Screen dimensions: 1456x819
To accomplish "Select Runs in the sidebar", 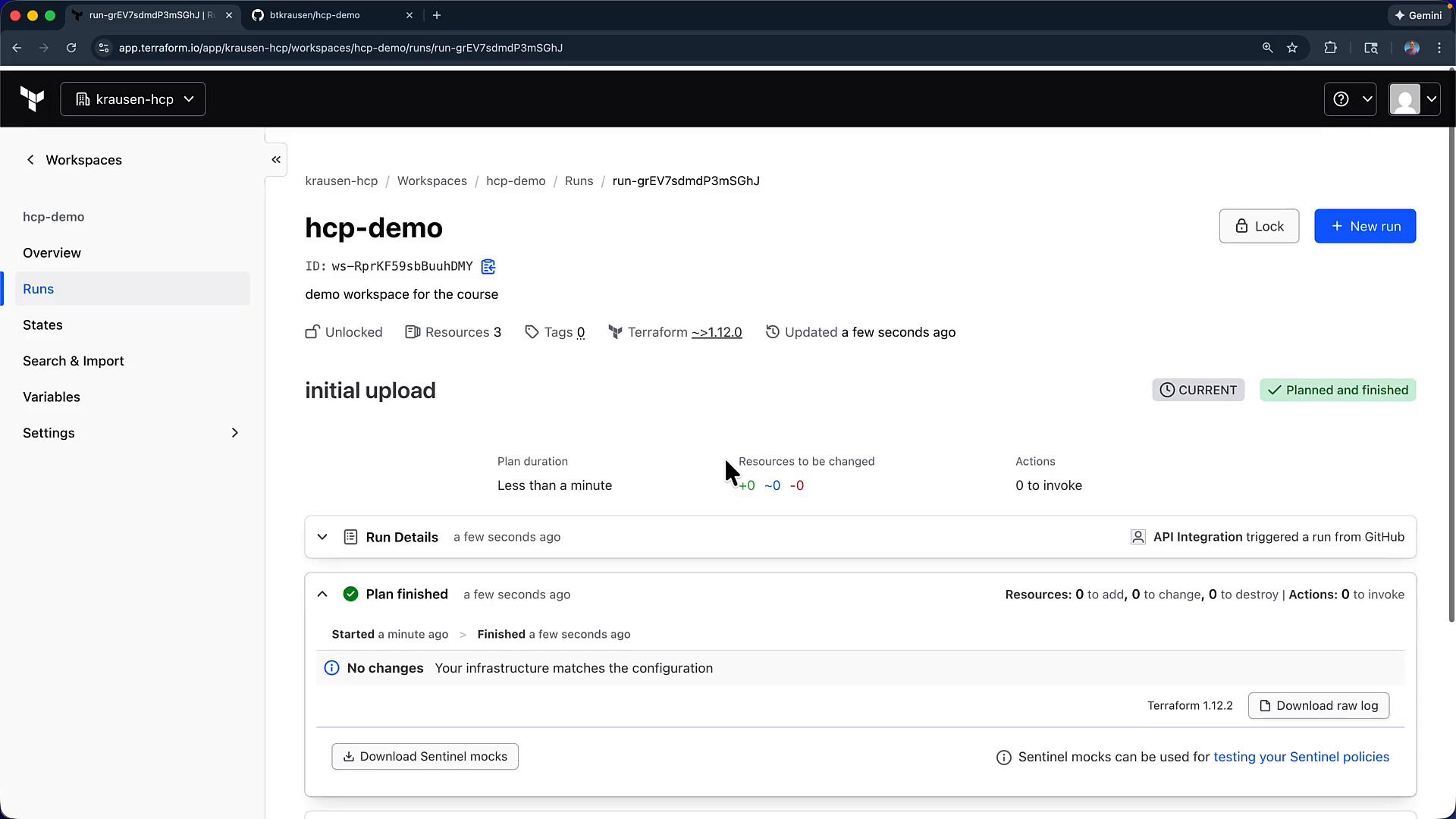I will coord(132,289).
